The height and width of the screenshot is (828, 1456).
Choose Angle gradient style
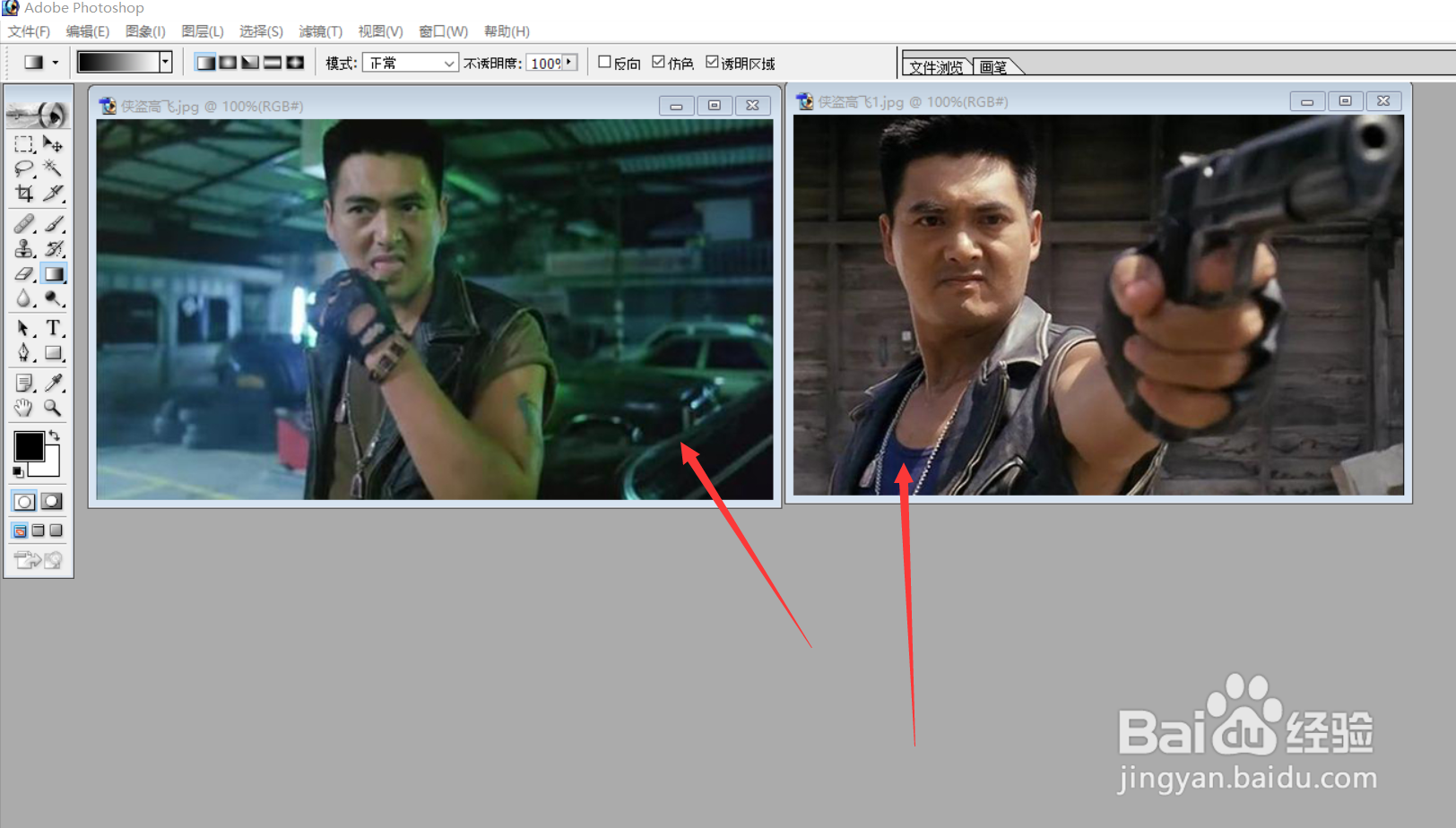[250, 62]
